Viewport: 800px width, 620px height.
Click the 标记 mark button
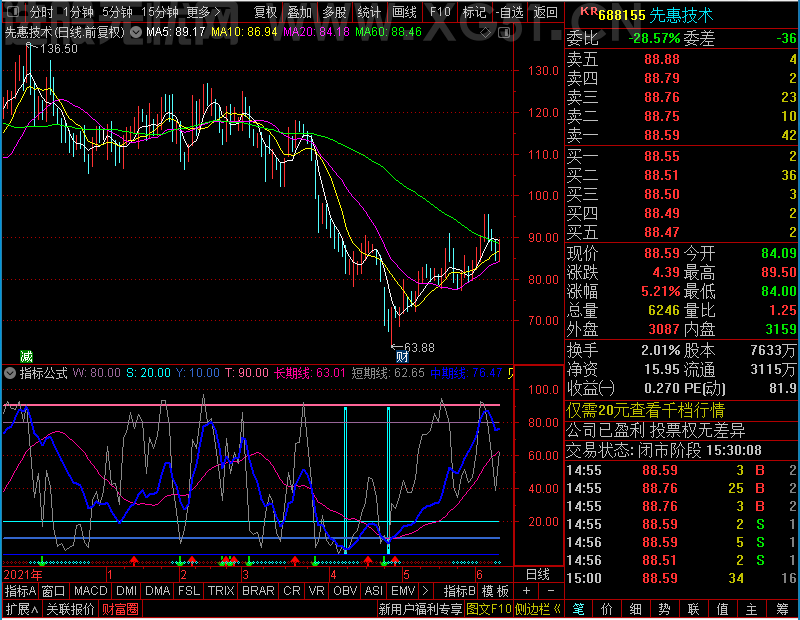tap(474, 12)
